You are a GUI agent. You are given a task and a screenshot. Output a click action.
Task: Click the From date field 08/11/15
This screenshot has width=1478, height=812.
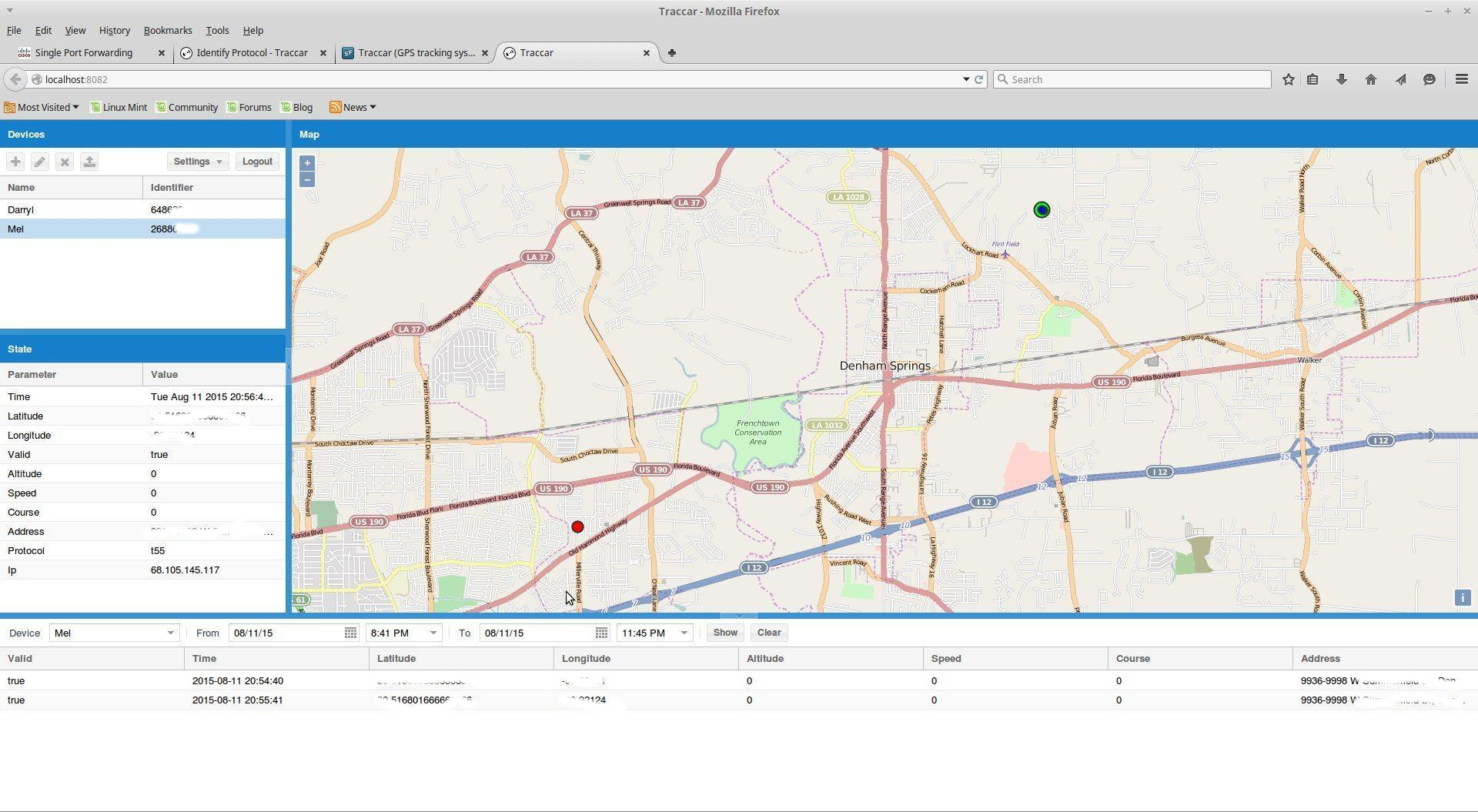(x=286, y=633)
